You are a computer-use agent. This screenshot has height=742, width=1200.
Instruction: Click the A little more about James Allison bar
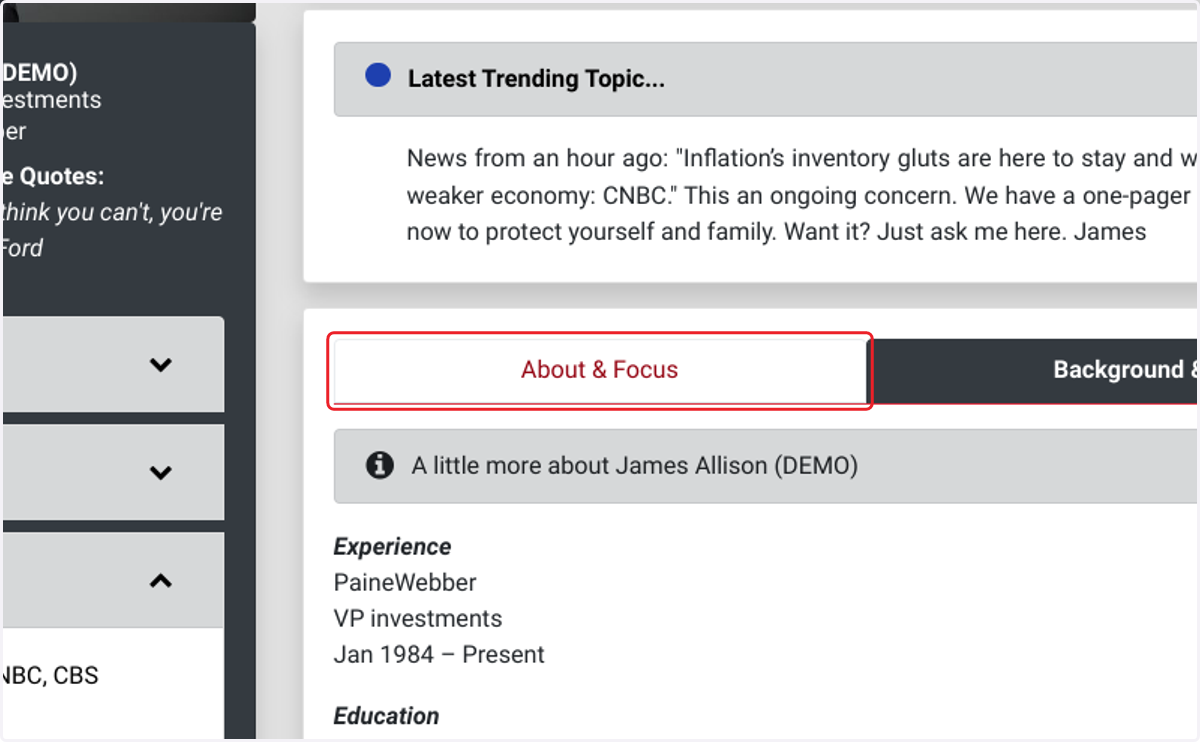coord(766,466)
